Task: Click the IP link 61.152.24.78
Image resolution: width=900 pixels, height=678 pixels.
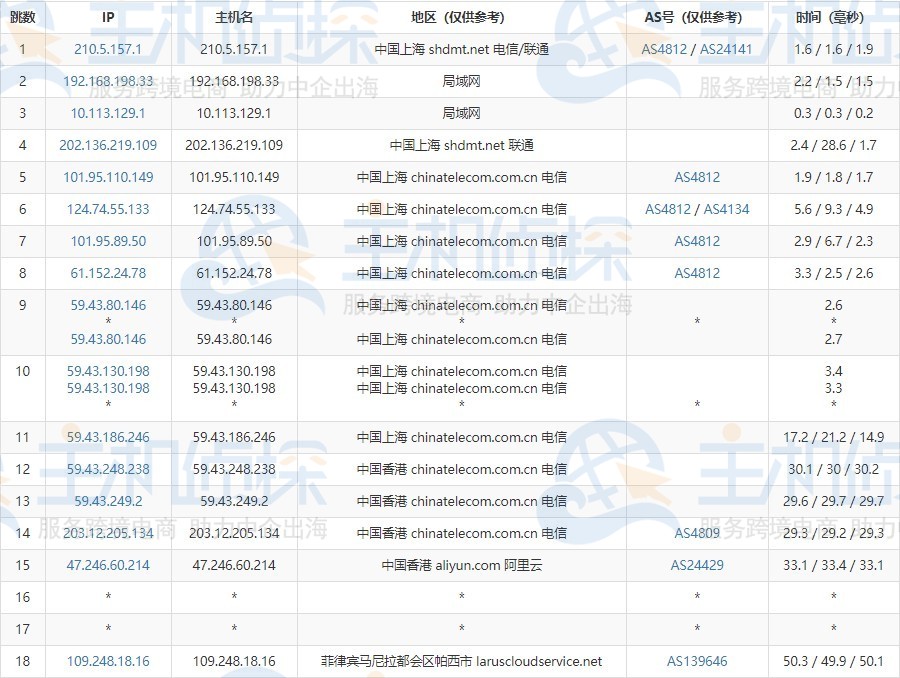Action: [x=108, y=273]
